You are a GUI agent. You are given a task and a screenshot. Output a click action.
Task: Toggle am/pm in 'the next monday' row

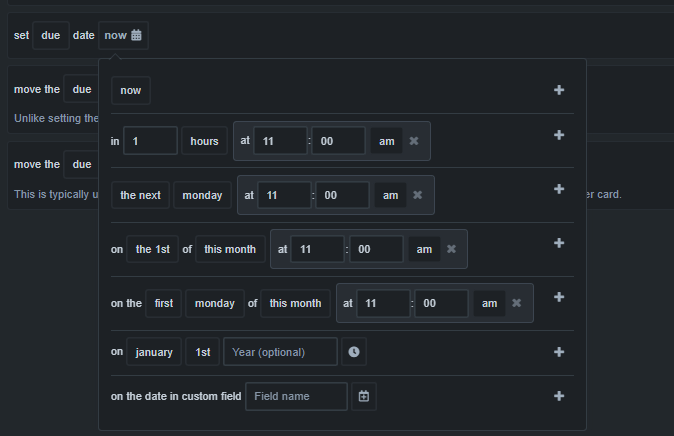pos(390,195)
